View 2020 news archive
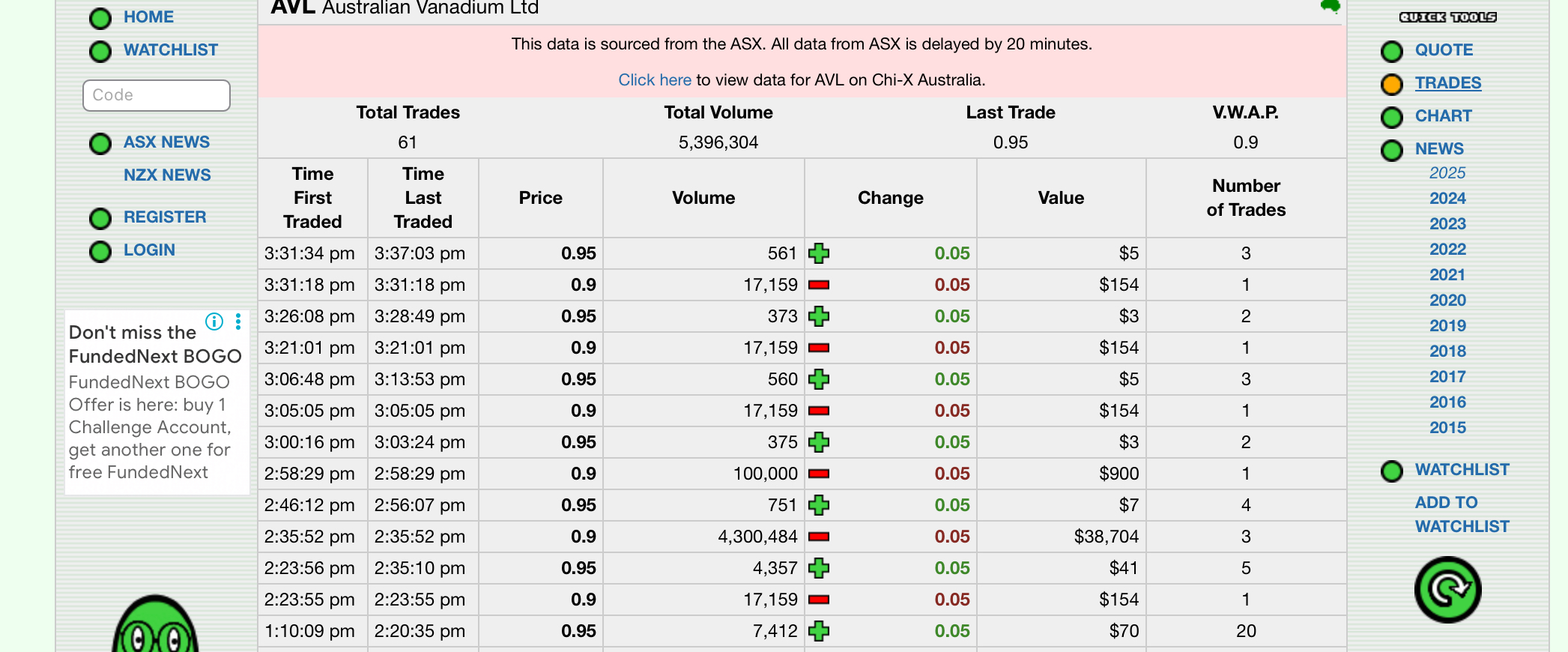Viewport: 1568px width, 652px height. click(1447, 300)
